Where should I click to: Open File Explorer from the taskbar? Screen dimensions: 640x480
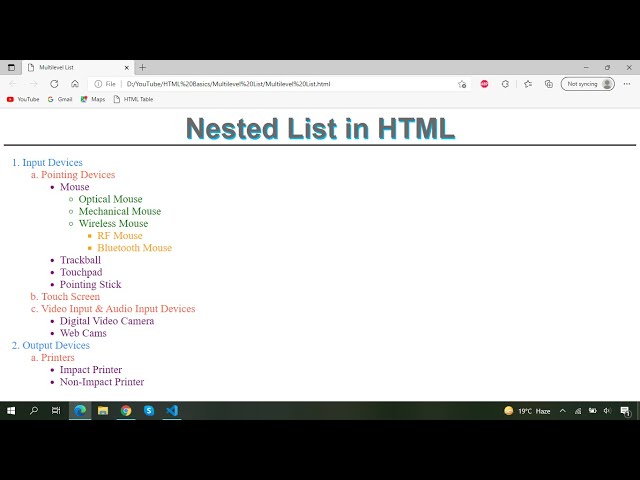point(103,411)
